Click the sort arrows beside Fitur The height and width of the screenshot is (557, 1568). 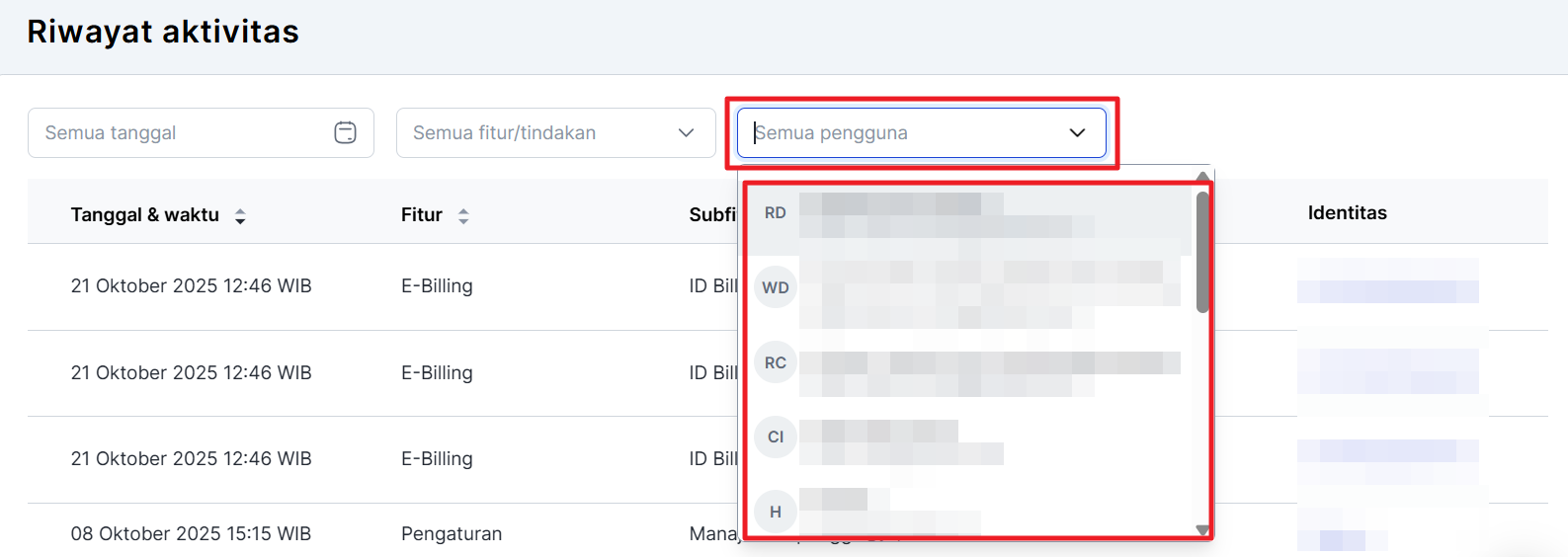(x=463, y=216)
